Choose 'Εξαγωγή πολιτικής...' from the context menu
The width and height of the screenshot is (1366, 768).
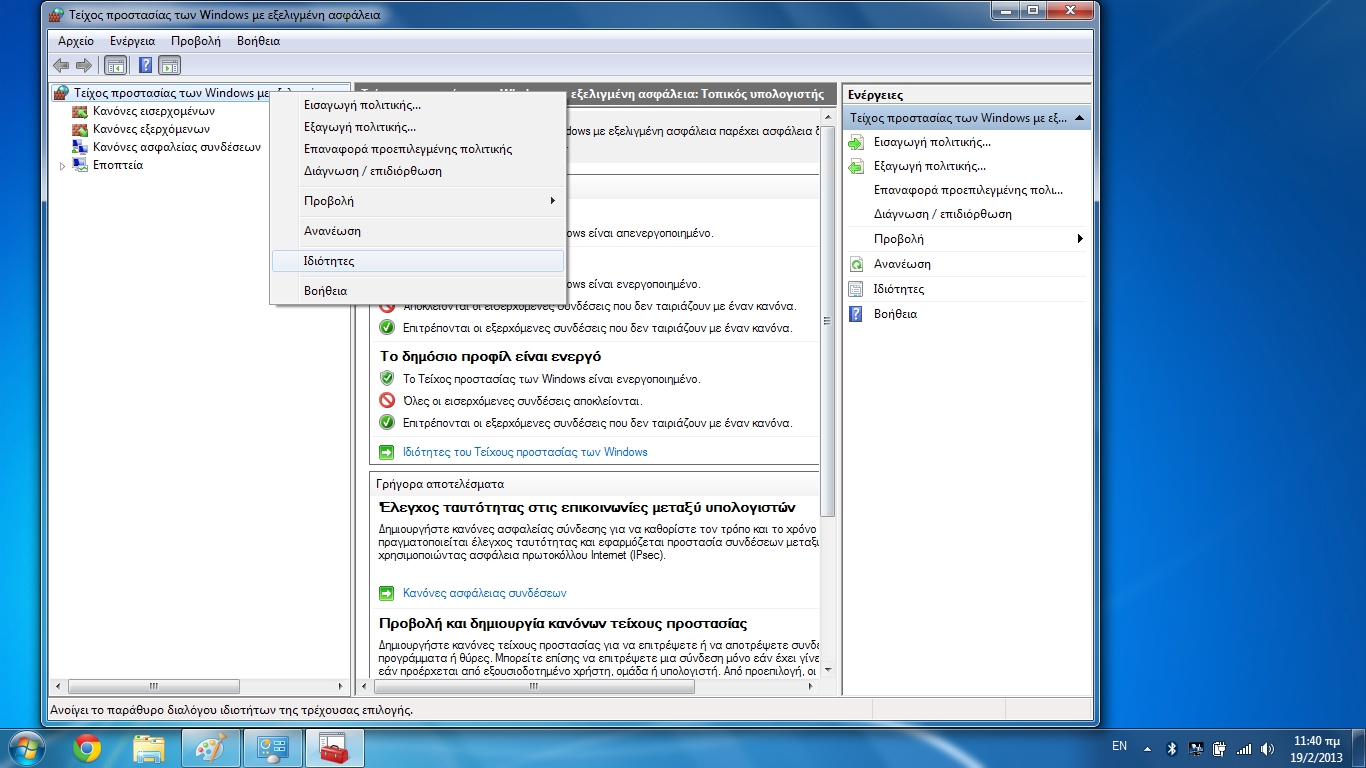coord(417,127)
